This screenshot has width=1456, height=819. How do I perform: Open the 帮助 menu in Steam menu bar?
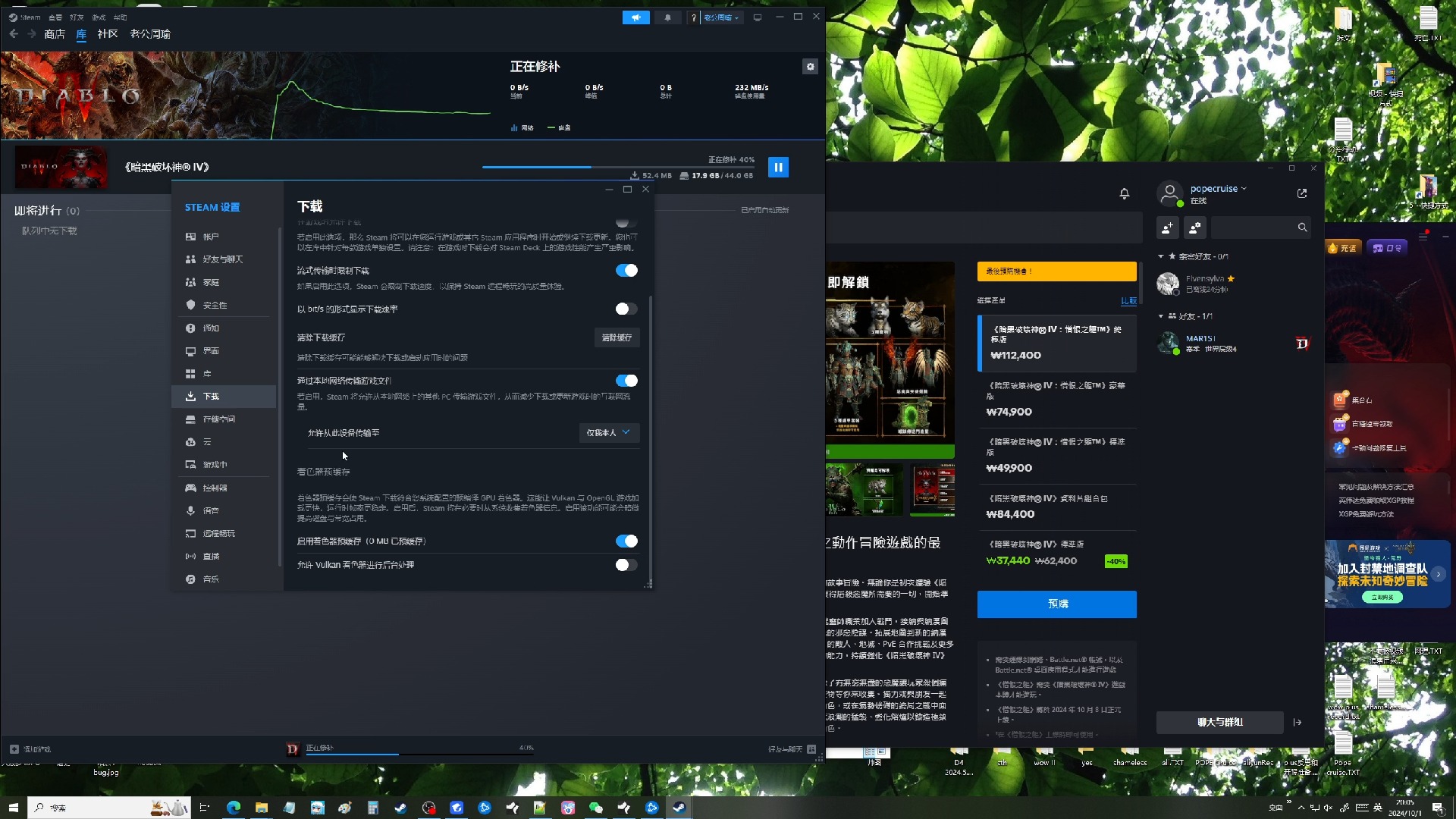click(x=120, y=17)
